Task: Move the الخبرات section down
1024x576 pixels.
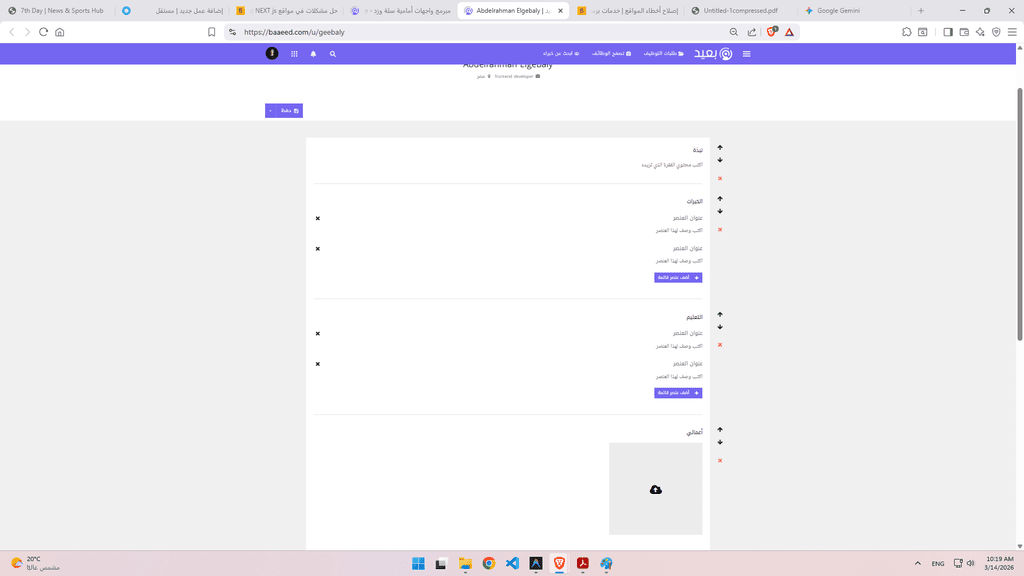Action: [720, 211]
